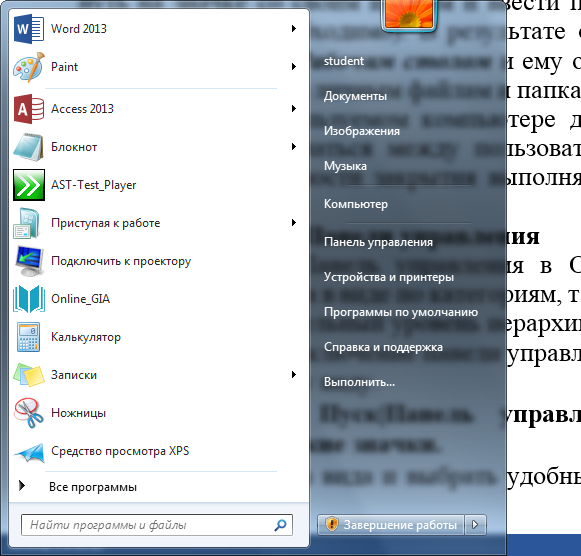
Task: Click the Все программы label
Action: pyautogui.click(x=93, y=487)
